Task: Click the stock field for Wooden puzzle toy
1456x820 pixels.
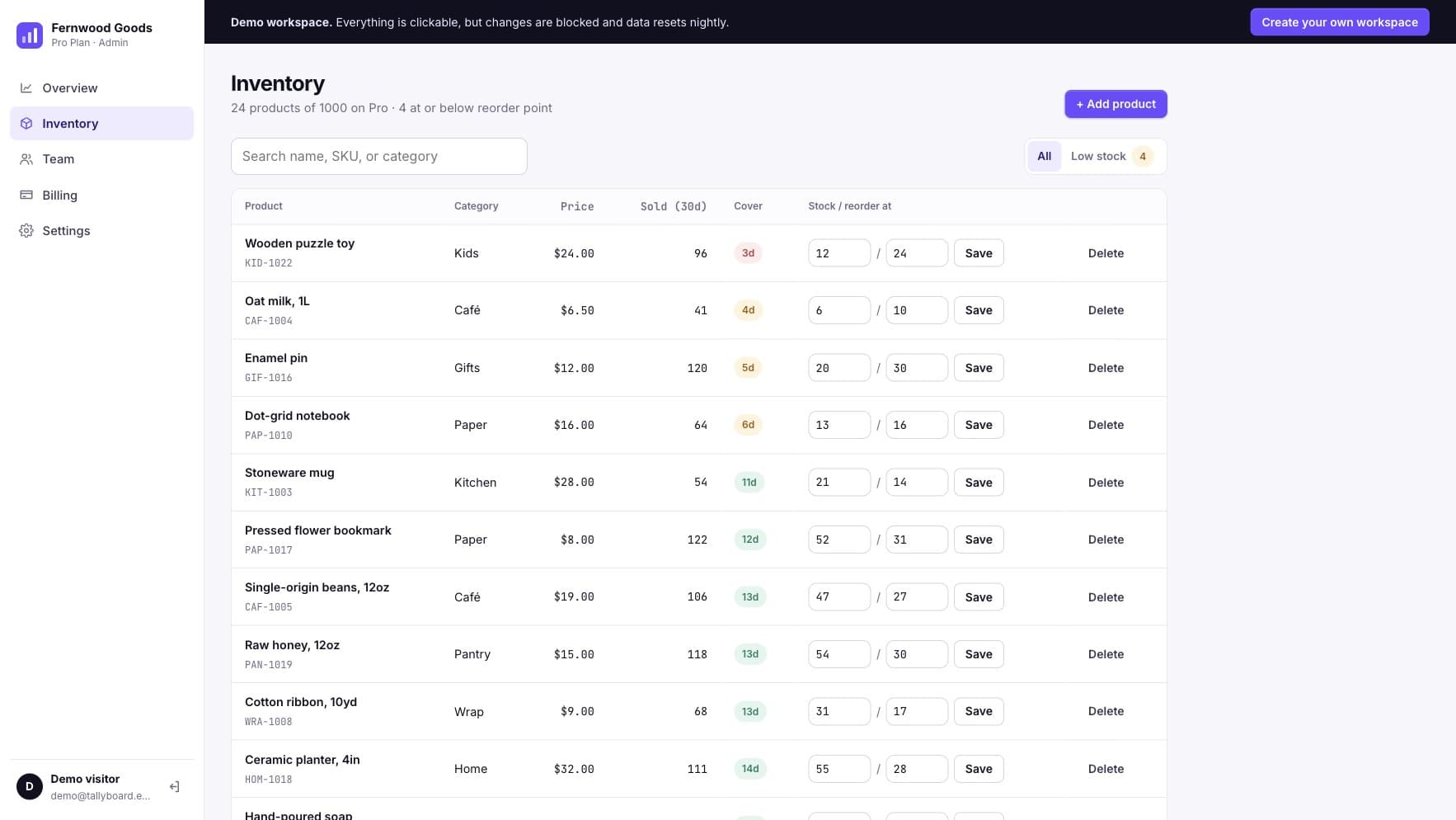Action: coord(839,253)
